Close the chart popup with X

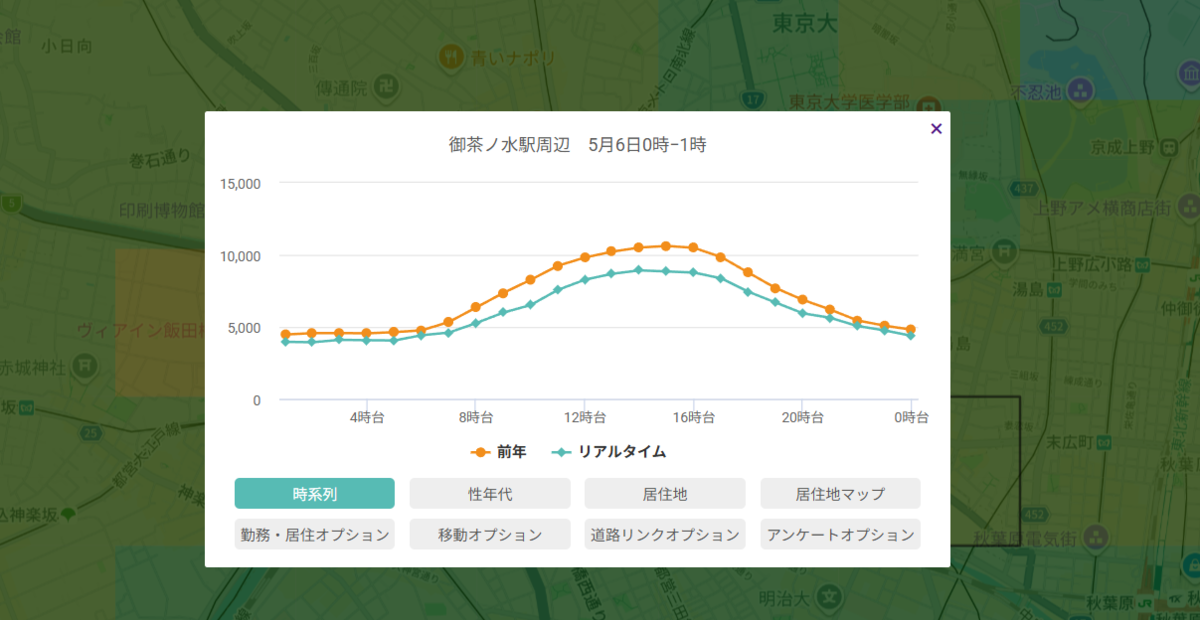pyautogui.click(x=936, y=128)
